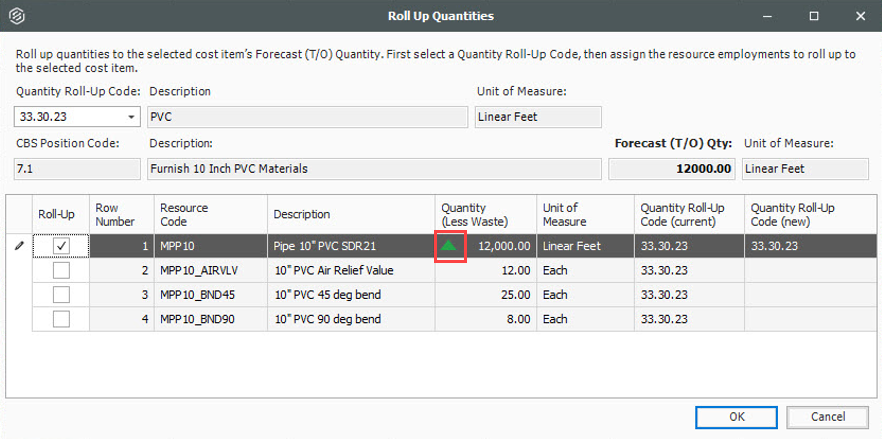Click the app logo icon in title bar
Viewport: 882px width, 439px height.
click(x=17, y=17)
